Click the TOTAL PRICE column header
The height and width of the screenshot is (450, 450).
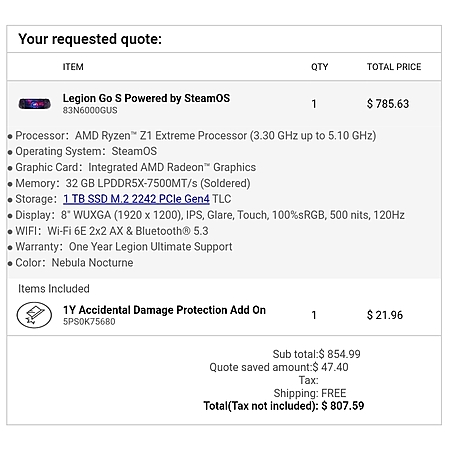tap(394, 67)
